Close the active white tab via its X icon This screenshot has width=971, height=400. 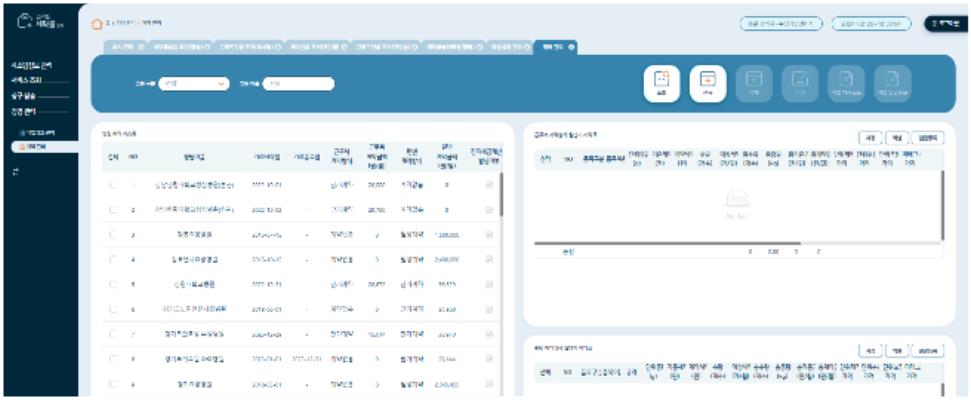[570, 47]
